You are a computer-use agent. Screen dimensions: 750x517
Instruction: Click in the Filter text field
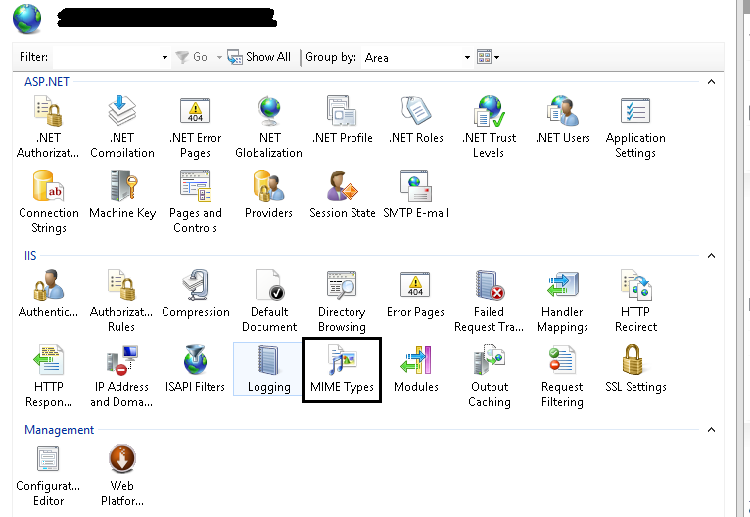[x=106, y=57]
